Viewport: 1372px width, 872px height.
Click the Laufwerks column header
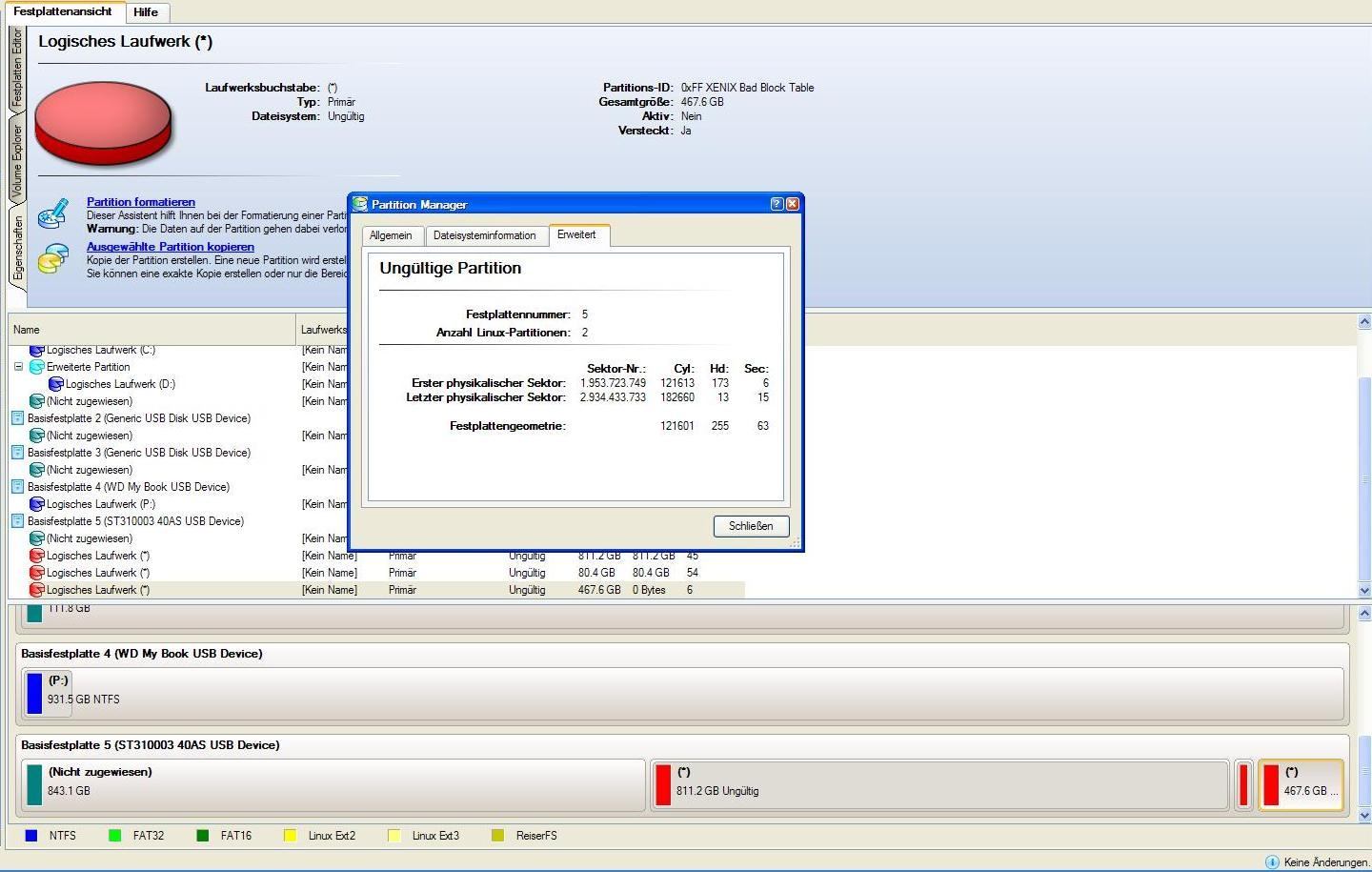click(x=323, y=330)
